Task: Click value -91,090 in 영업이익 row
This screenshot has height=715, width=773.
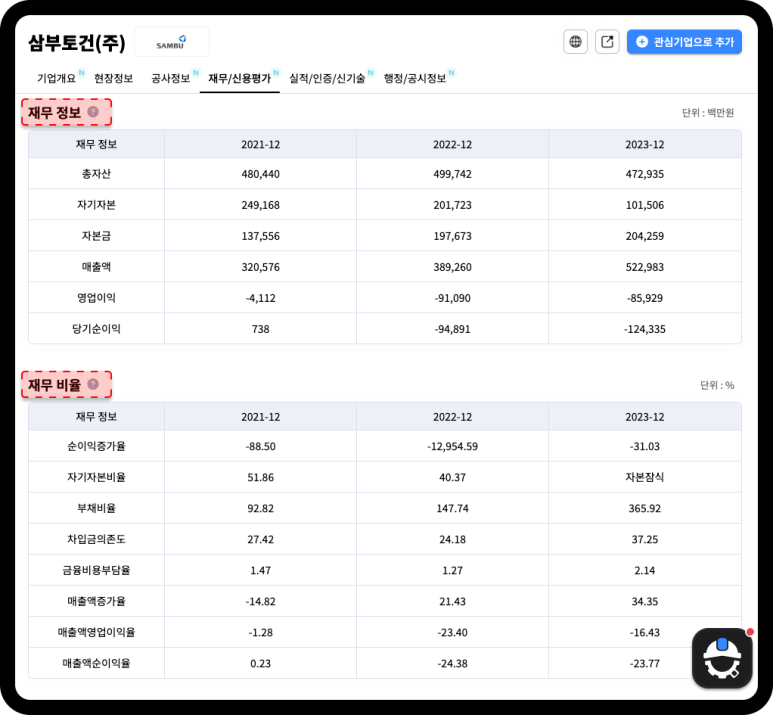Action: pyautogui.click(x=453, y=298)
